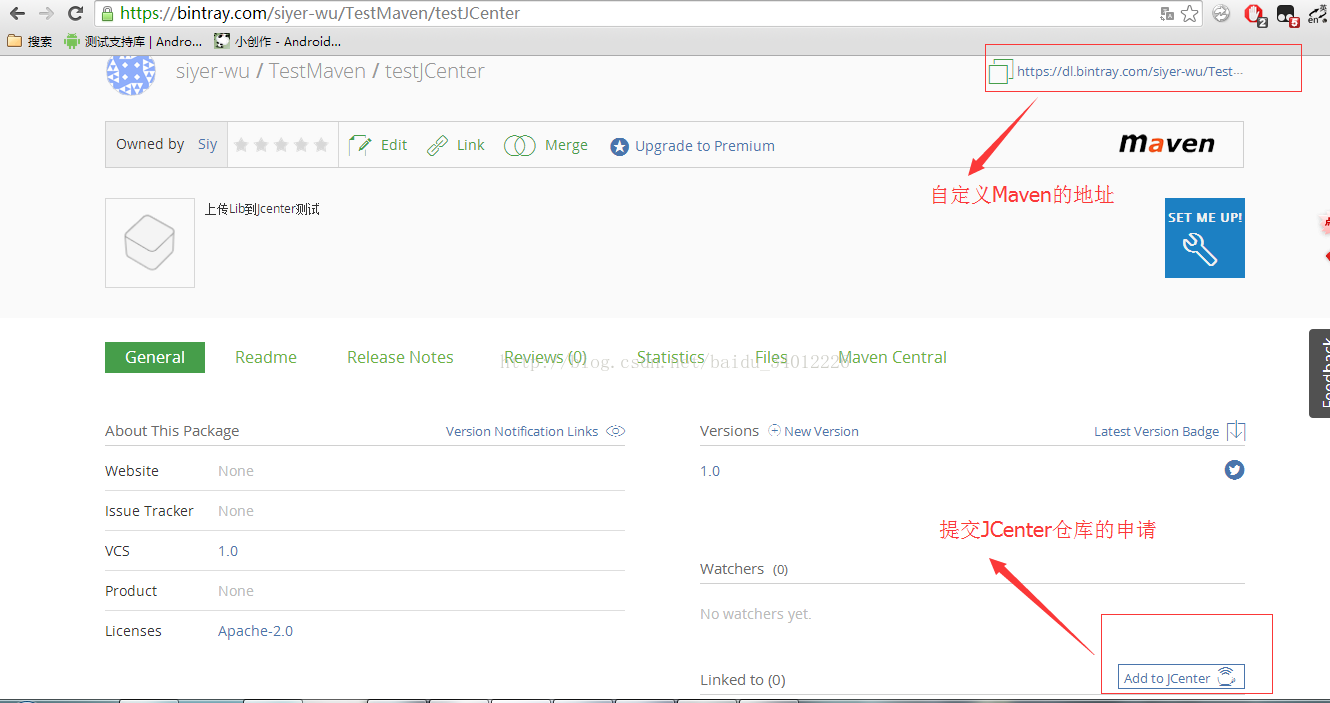This screenshot has width=1330, height=703.
Task: Rate the package with one star
Action: coord(241,145)
